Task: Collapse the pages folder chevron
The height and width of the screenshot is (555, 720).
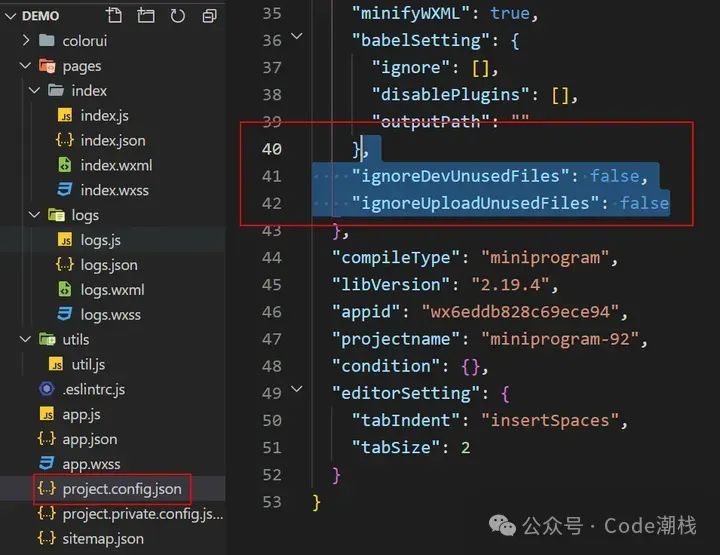Action: point(26,66)
